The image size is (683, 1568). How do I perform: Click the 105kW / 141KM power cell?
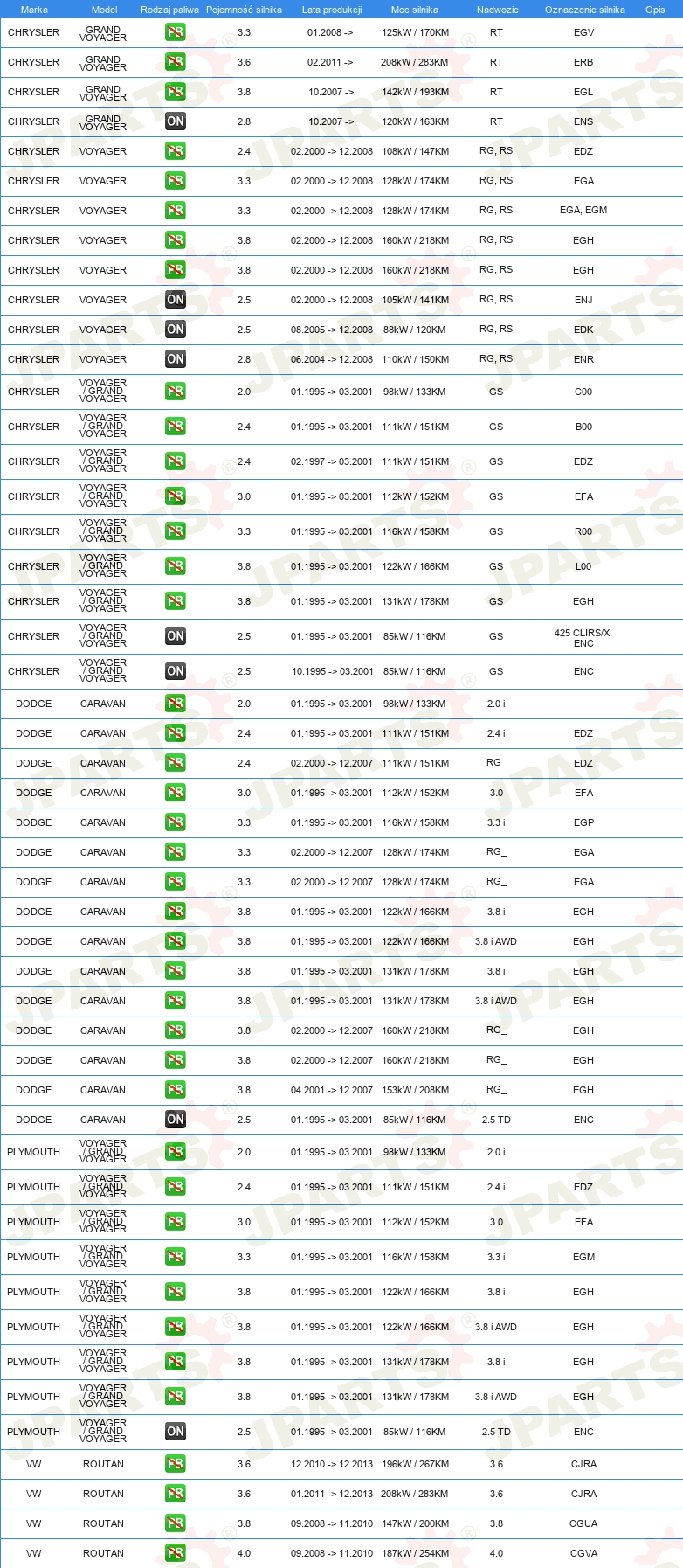coord(415,300)
